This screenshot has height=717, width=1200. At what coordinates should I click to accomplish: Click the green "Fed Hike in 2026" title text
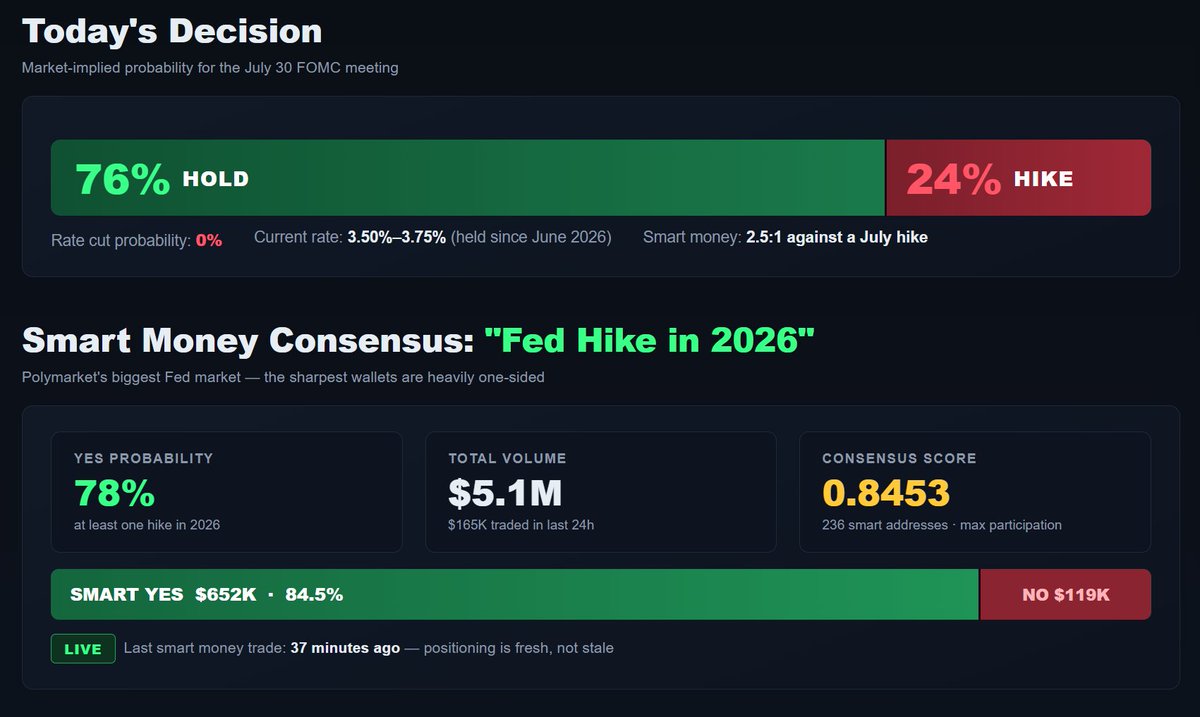point(650,341)
